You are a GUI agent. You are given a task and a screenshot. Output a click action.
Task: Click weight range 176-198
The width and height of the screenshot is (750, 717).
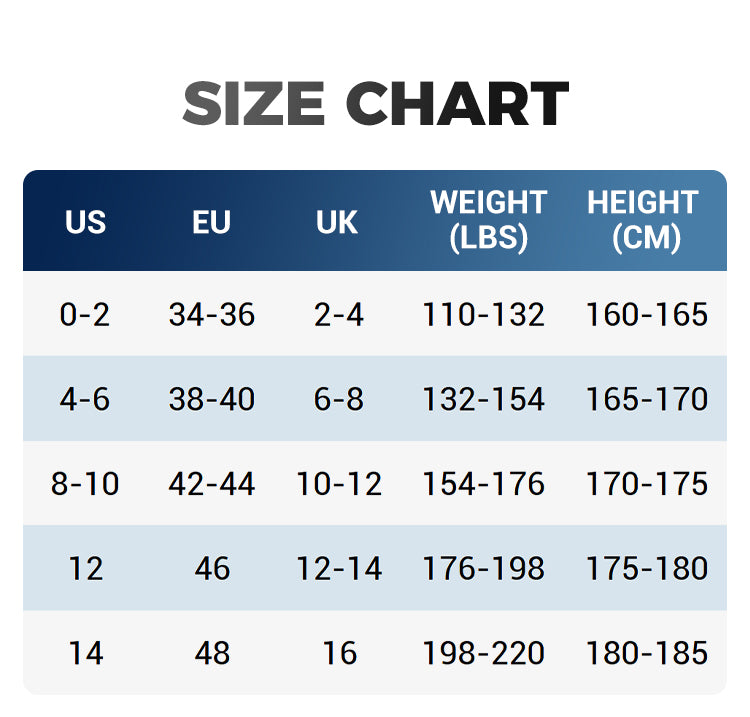click(484, 568)
